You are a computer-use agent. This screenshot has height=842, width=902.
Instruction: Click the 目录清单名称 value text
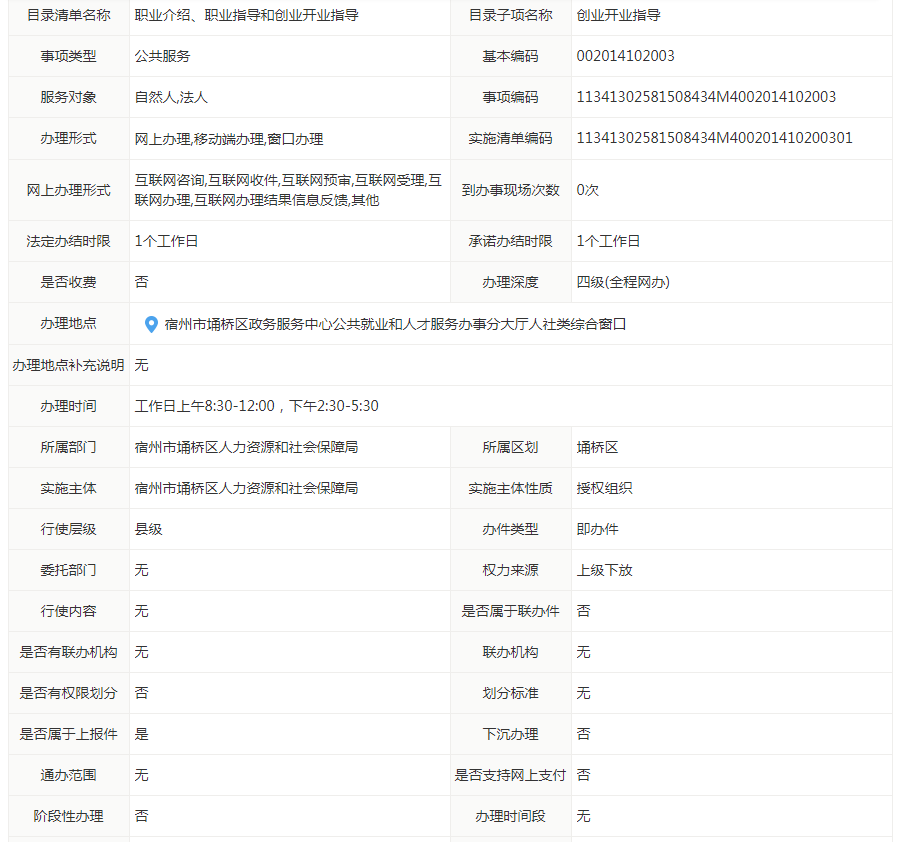coord(246,15)
